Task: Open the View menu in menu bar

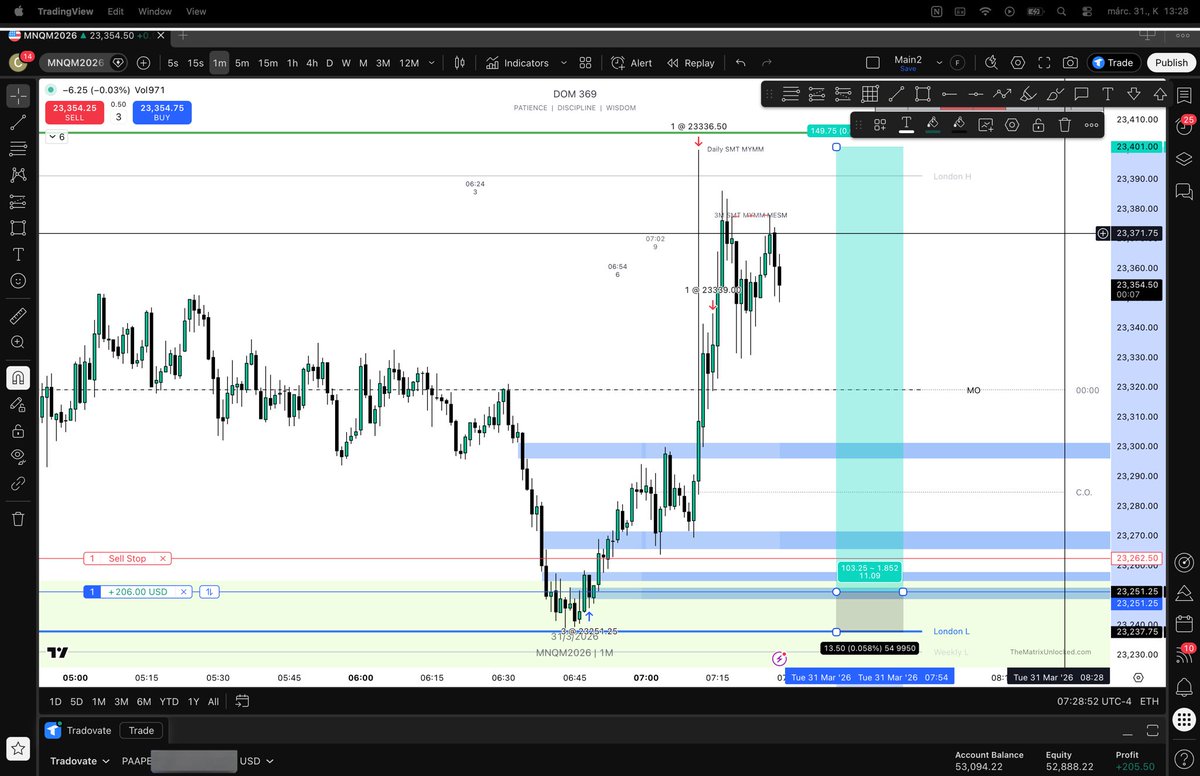Action: [x=196, y=11]
